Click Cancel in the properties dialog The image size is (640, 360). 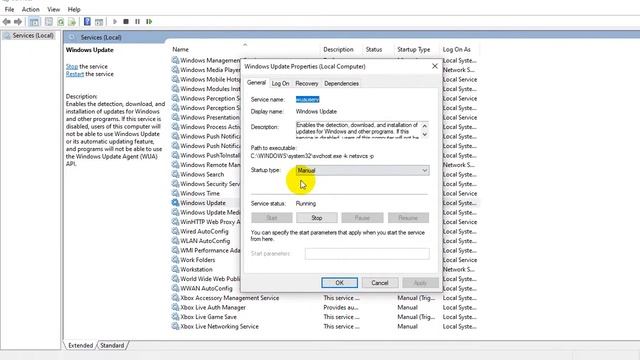coord(380,283)
